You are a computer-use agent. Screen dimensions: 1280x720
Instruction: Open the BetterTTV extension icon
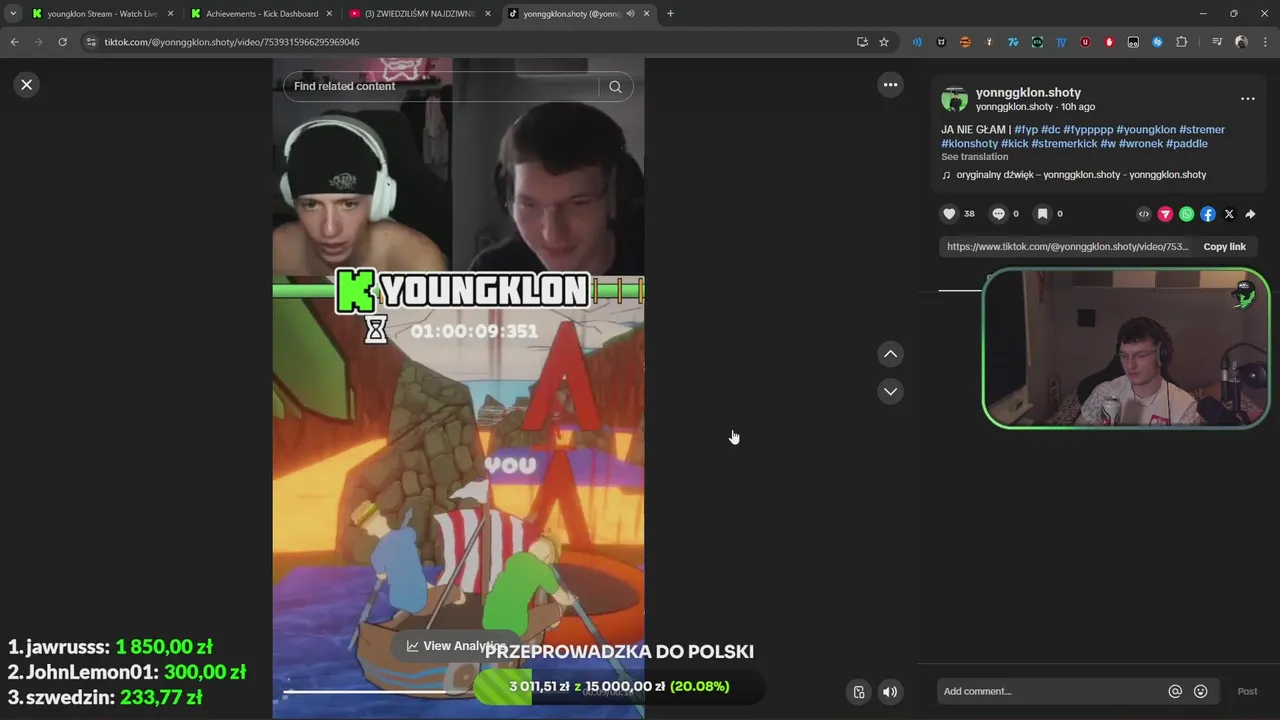click(1037, 42)
